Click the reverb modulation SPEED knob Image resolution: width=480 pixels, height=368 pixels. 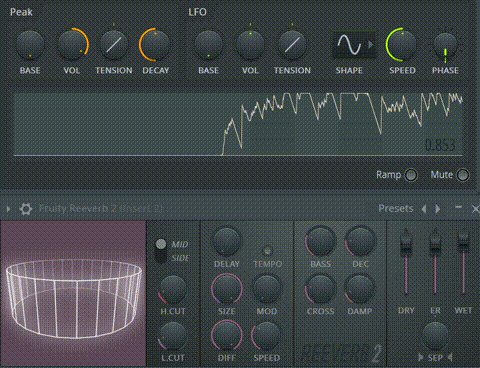(x=266, y=336)
